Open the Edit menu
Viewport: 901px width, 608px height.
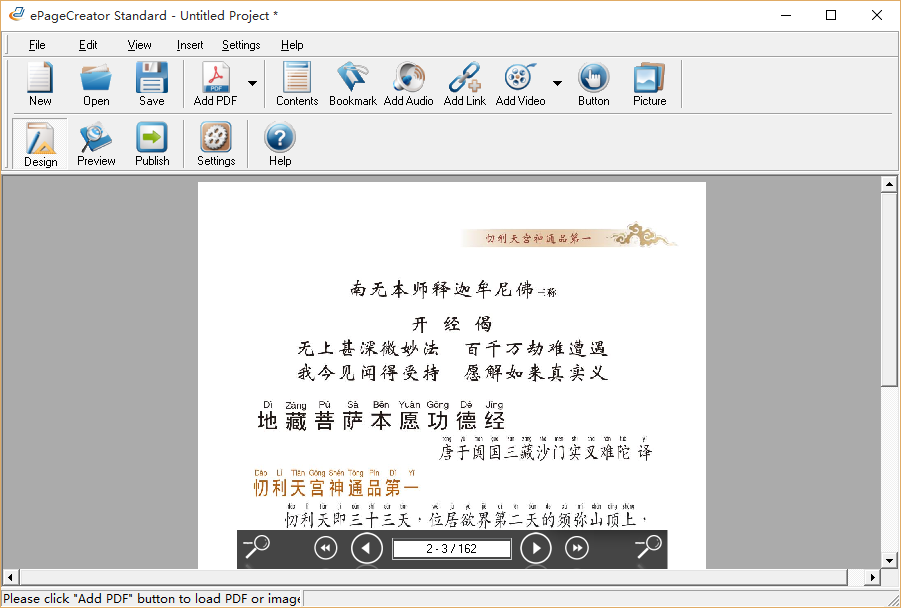(x=88, y=45)
